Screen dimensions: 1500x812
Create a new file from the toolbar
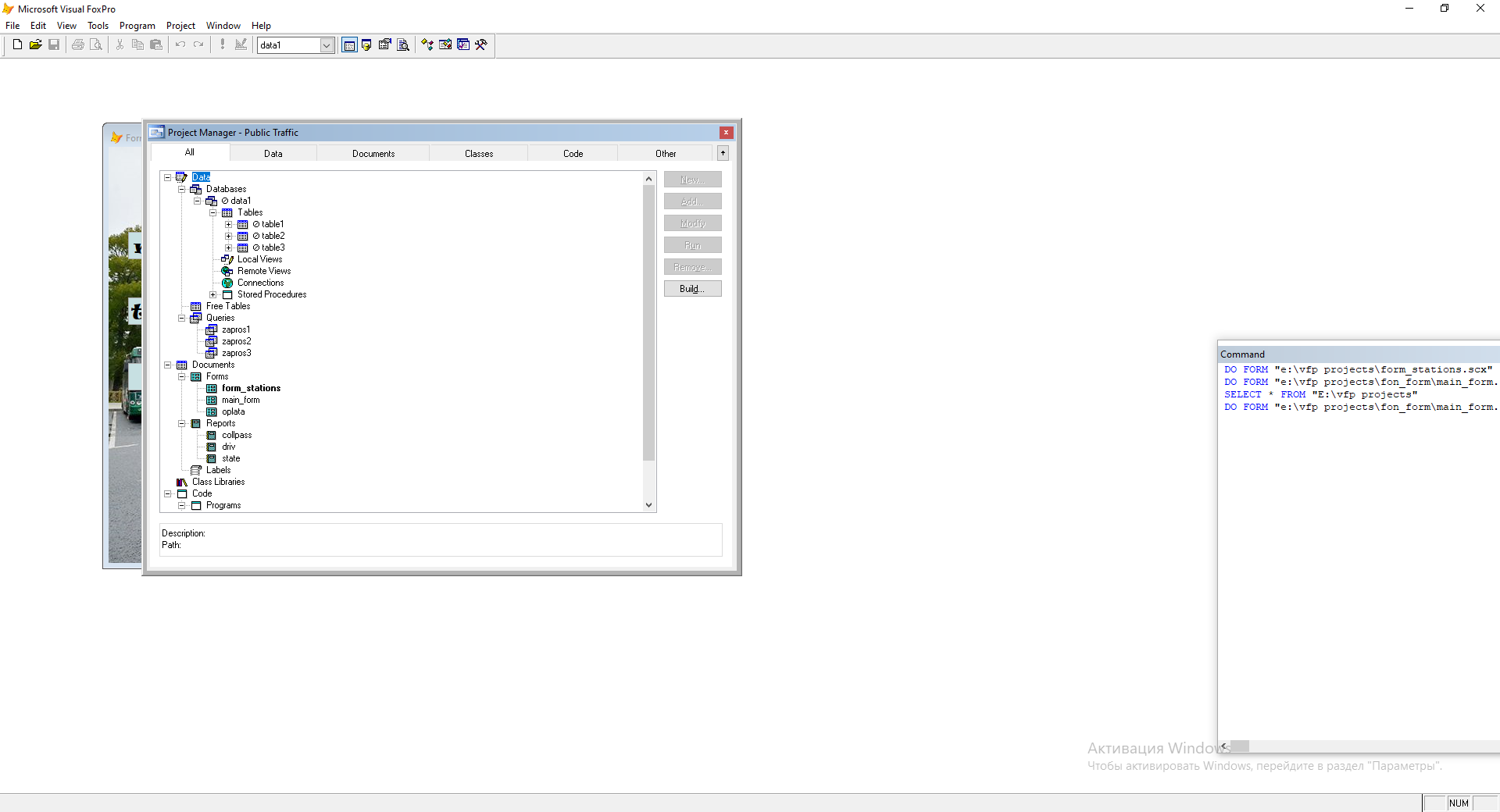tap(17, 45)
